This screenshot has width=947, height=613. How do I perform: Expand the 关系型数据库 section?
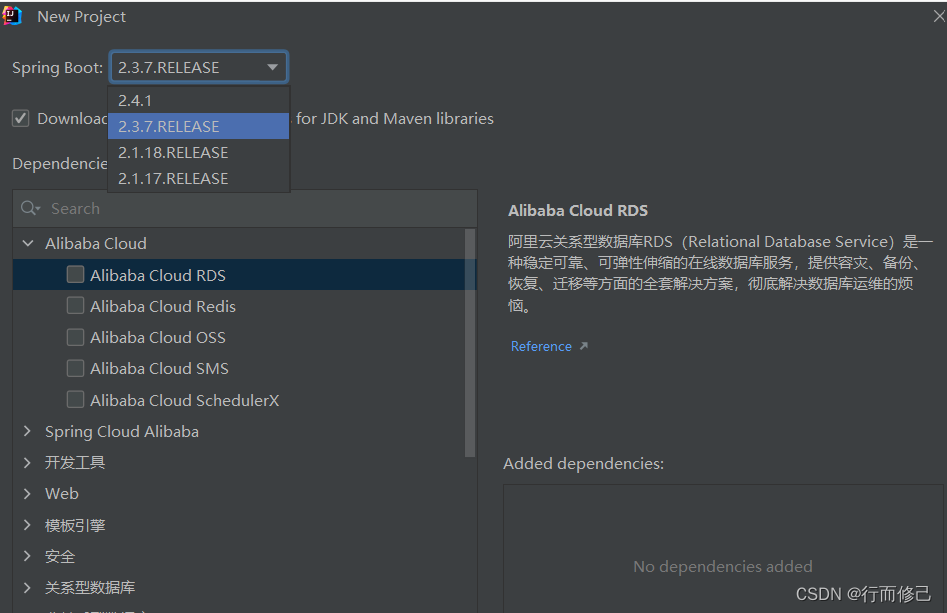point(27,587)
